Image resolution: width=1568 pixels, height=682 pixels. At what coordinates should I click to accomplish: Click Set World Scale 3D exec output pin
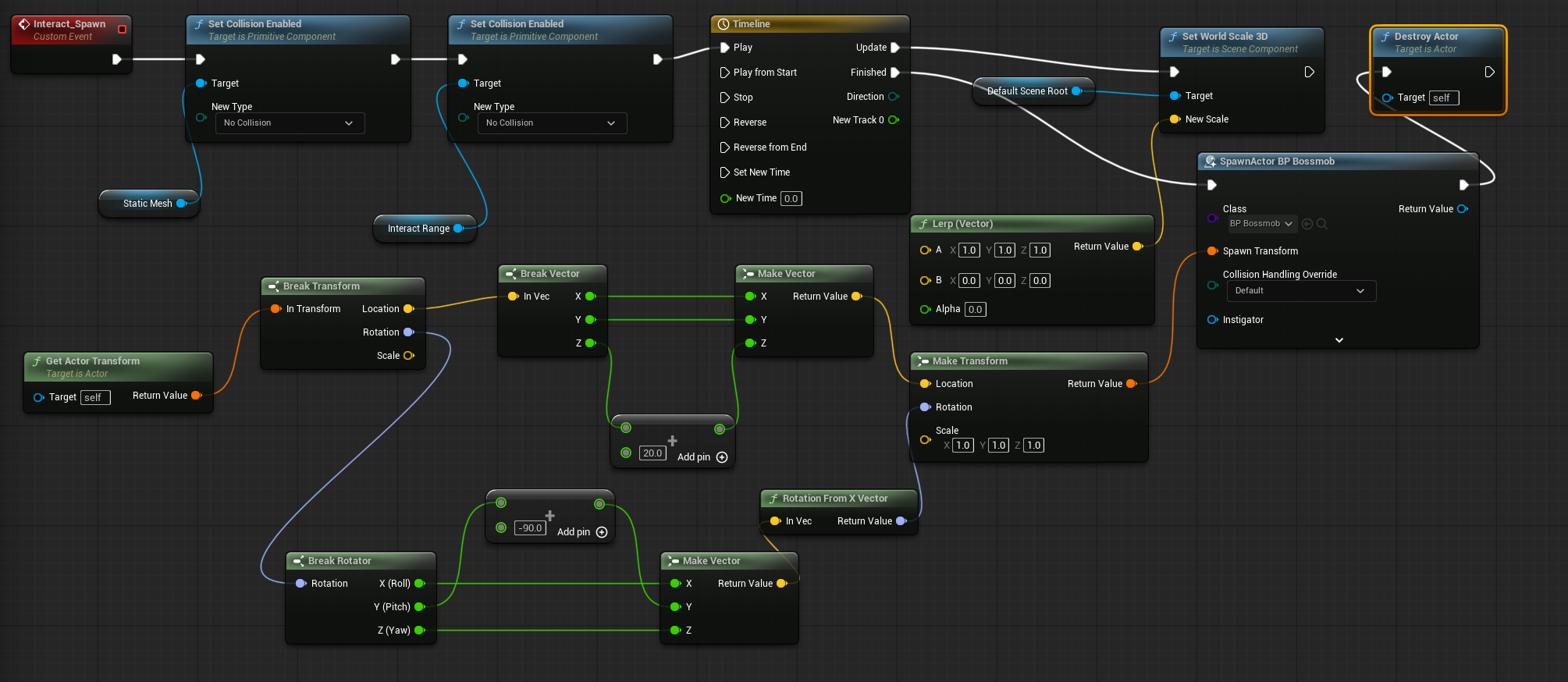pos(1309,72)
